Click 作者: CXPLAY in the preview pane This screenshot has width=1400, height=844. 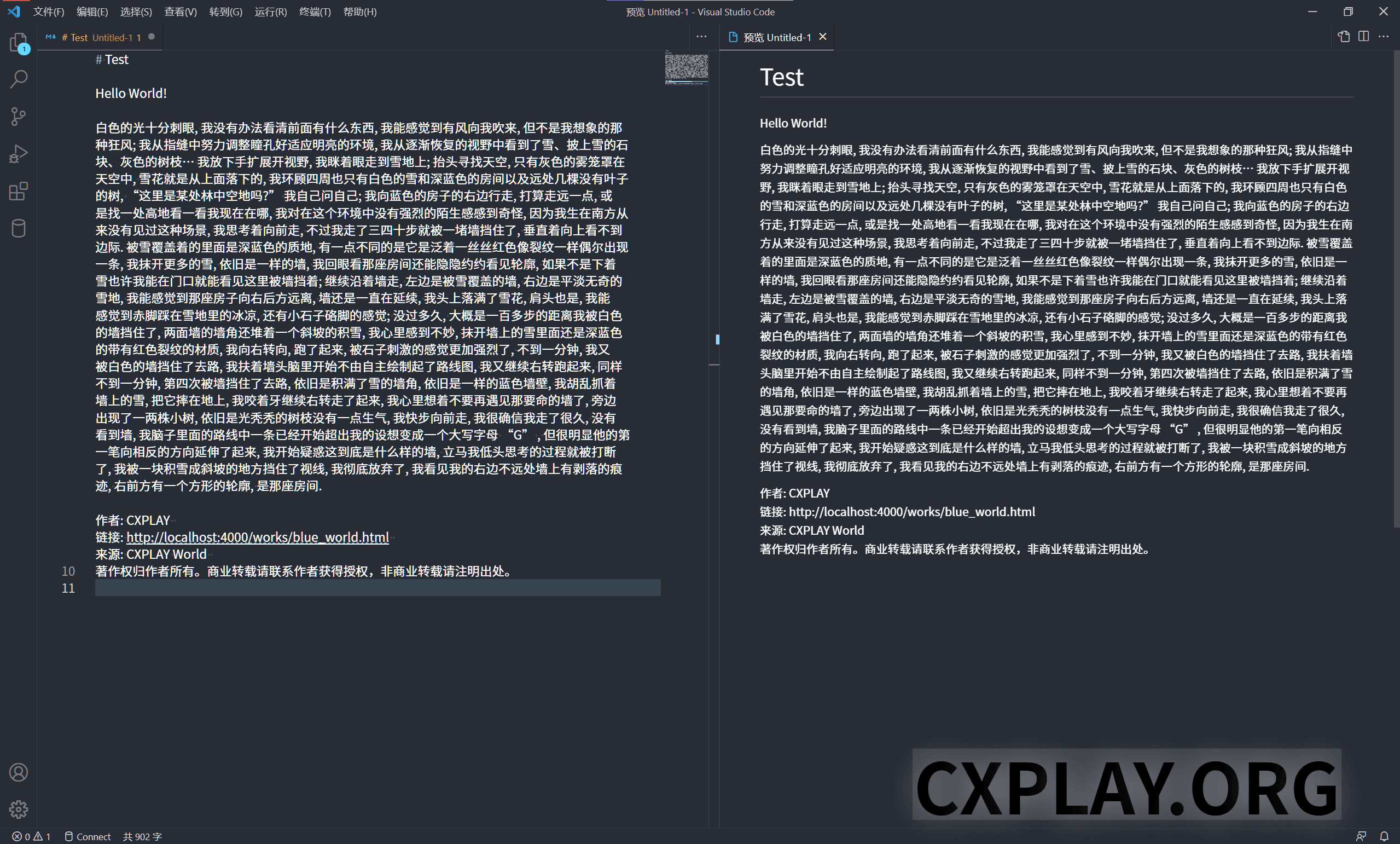click(x=794, y=493)
